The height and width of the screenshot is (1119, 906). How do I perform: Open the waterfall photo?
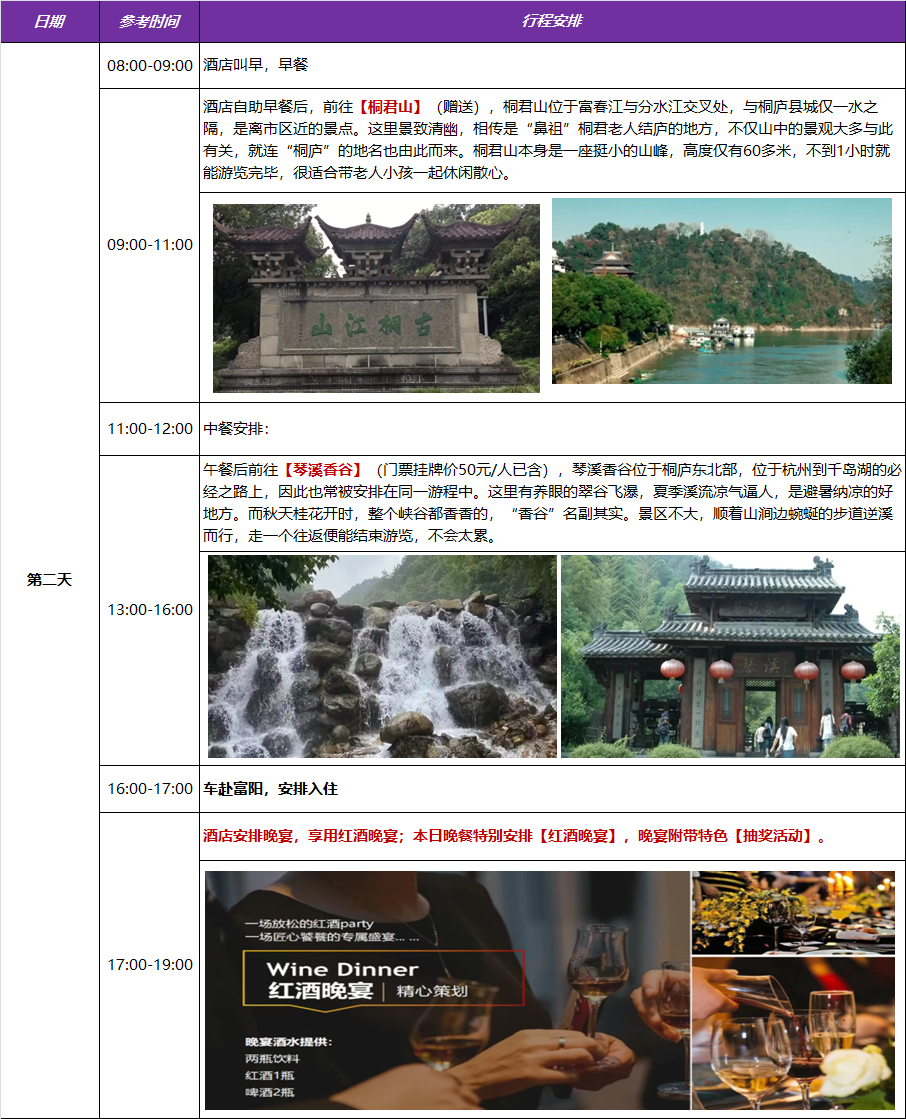pyautogui.click(x=382, y=656)
